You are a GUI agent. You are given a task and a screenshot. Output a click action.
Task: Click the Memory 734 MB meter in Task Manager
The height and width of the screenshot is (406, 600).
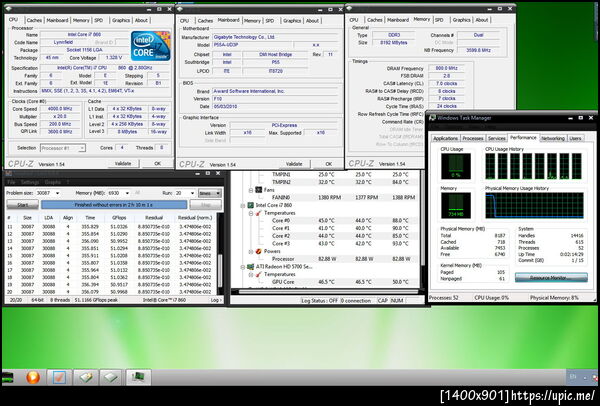click(456, 206)
